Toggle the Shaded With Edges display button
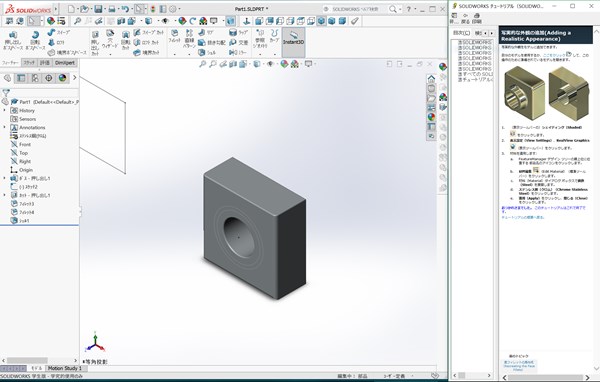The image size is (600, 382). [230, 21]
